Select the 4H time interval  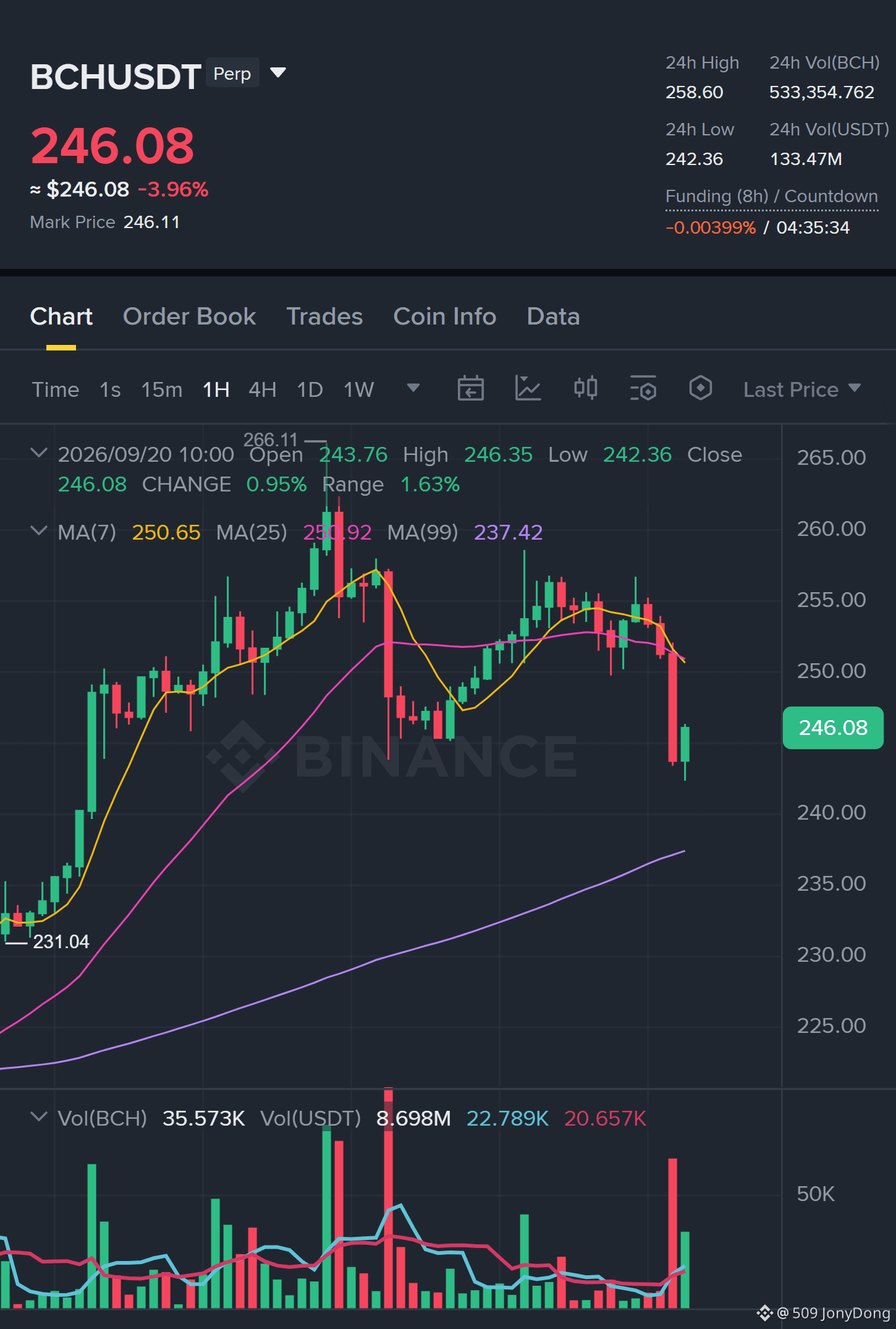(x=263, y=389)
